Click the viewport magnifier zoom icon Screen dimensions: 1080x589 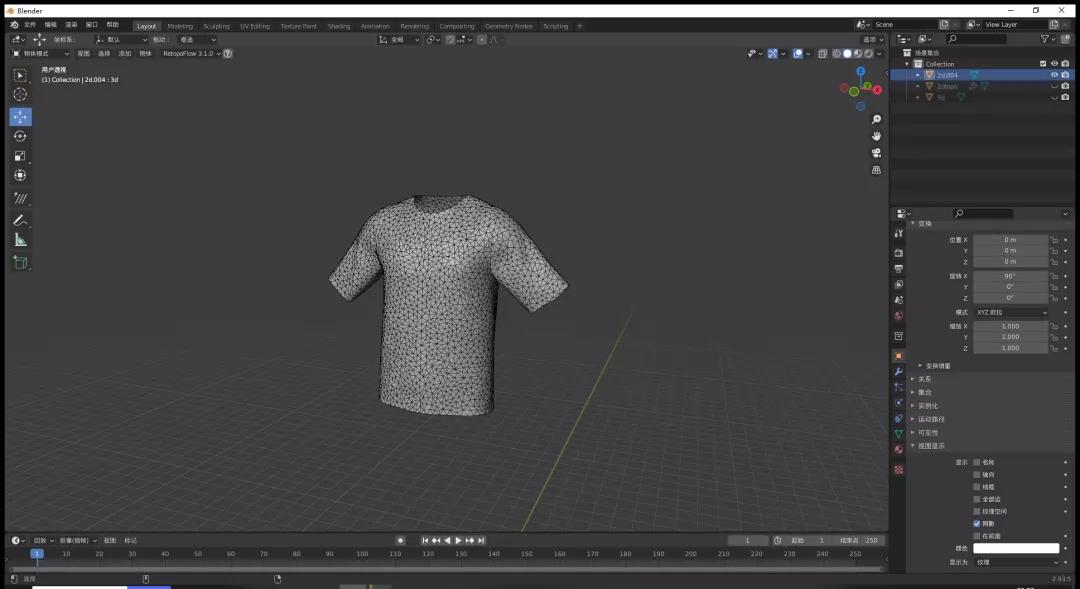click(x=877, y=119)
